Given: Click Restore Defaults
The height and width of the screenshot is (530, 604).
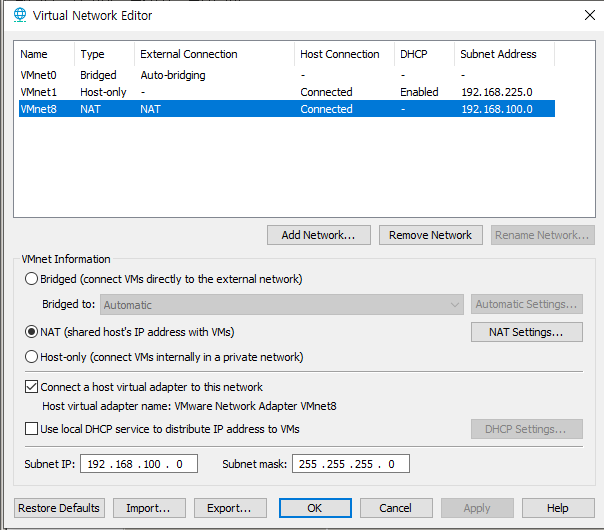Looking at the screenshot, I should click(x=59, y=508).
